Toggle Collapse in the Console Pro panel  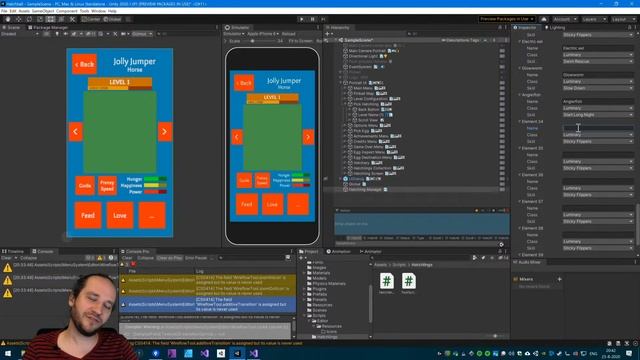coord(145,258)
